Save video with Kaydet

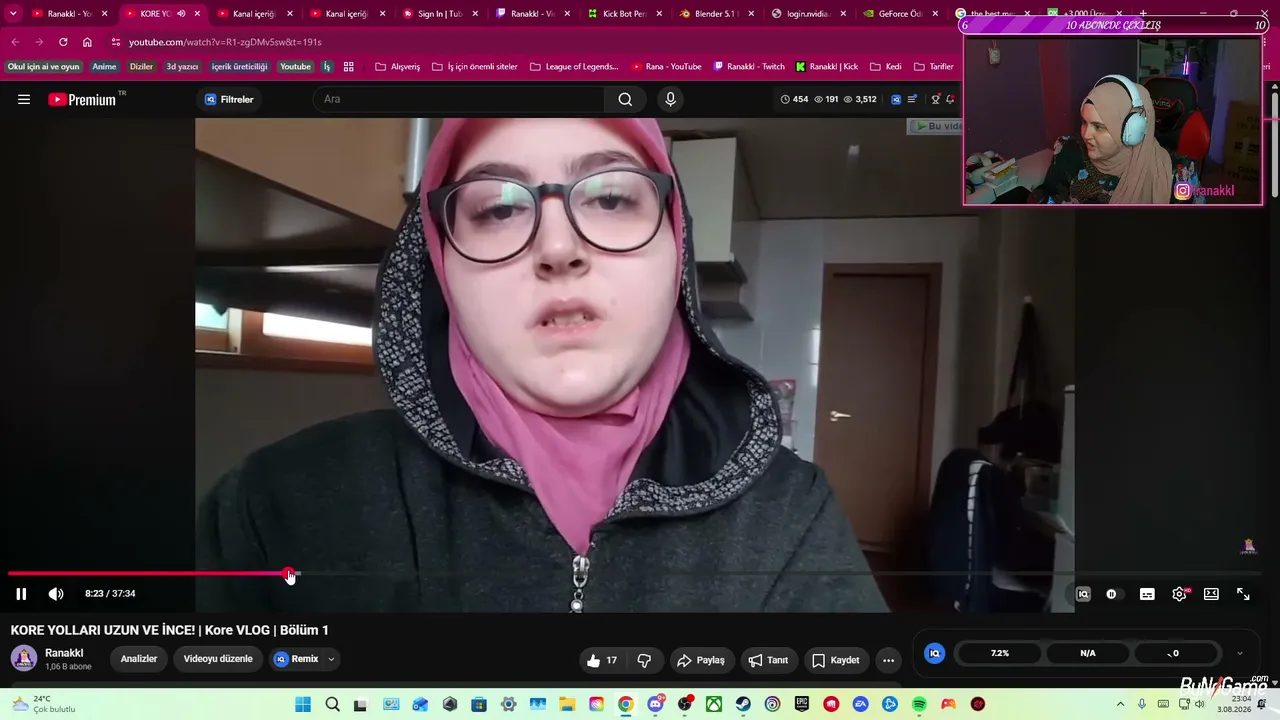[835, 660]
